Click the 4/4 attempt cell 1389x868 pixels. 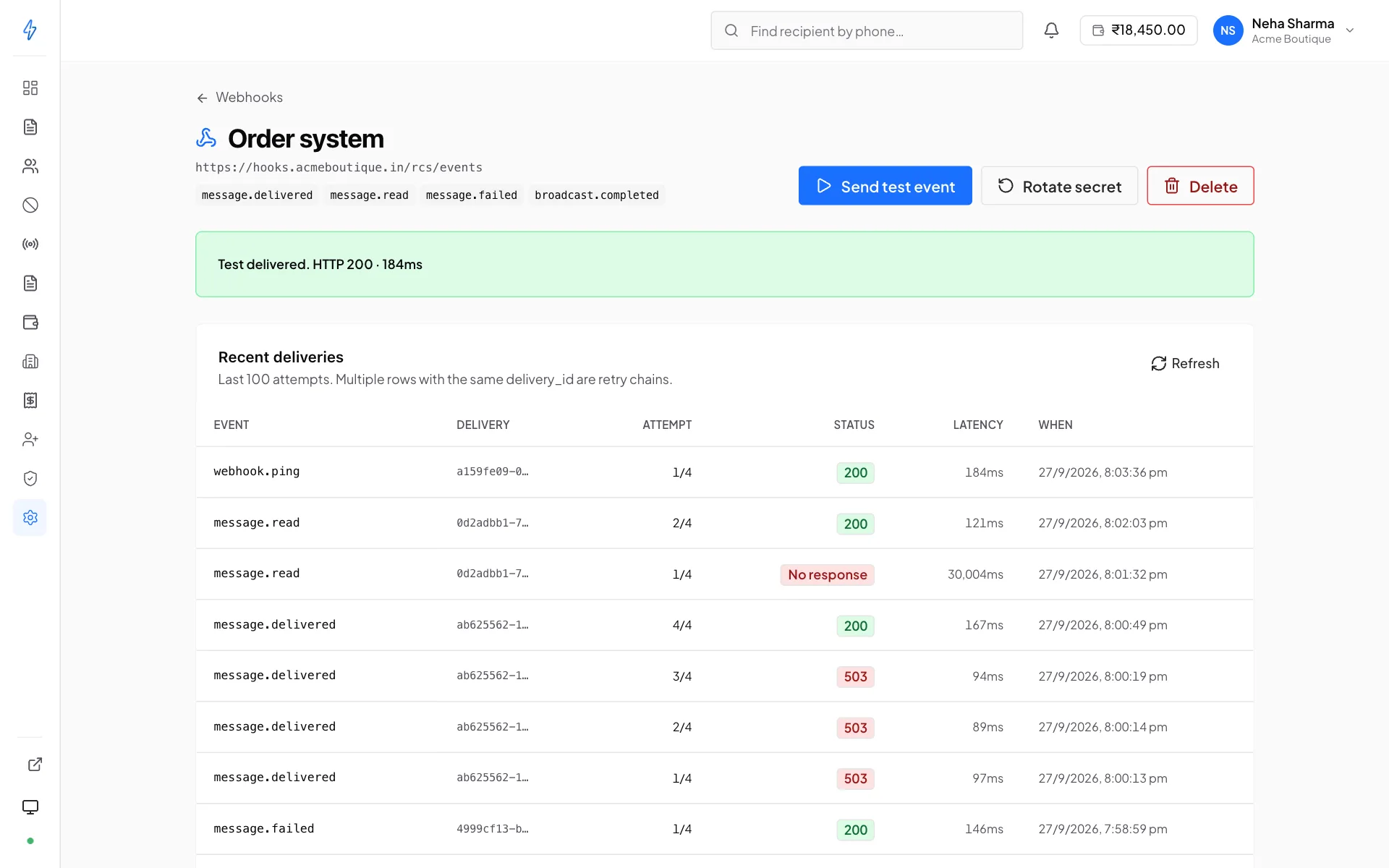pos(682,625)
